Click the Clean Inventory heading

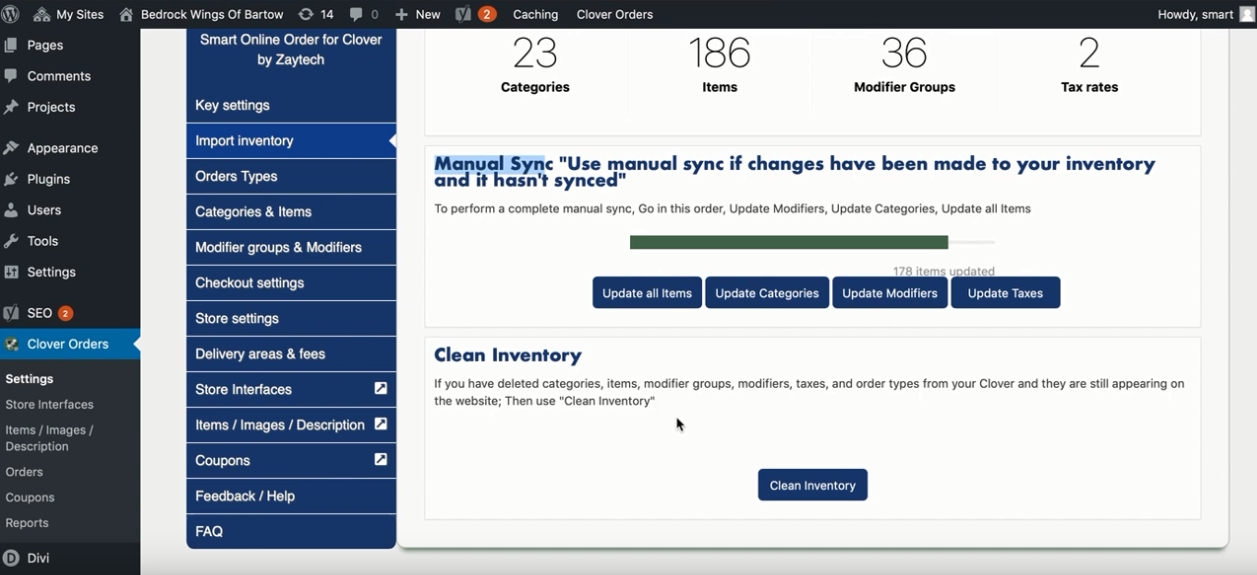tap(508, 355)
